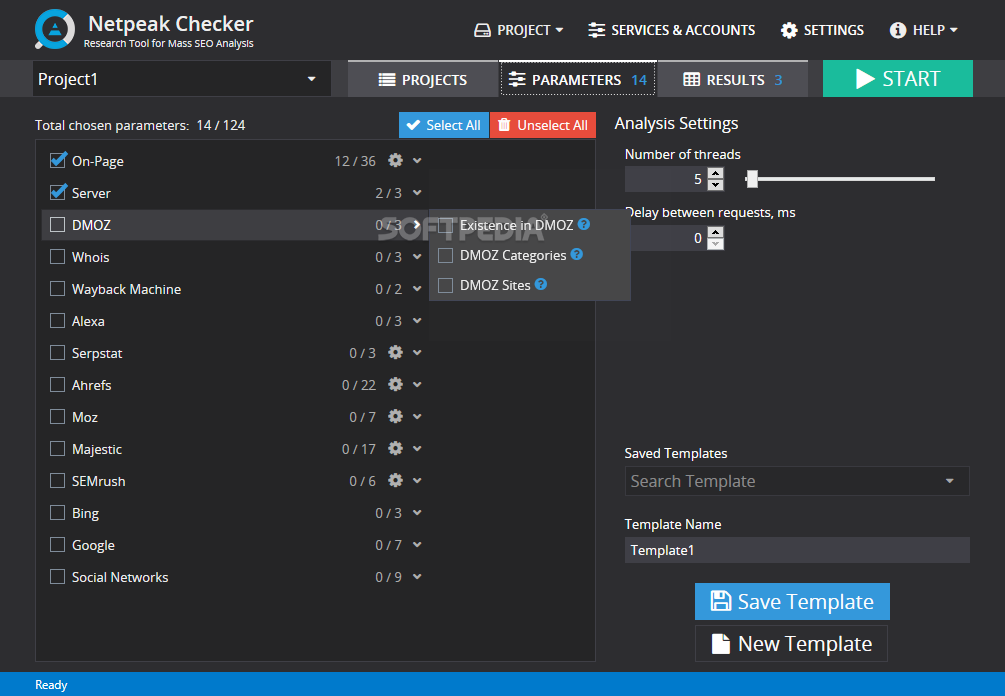Viewport: 1005px width, 696px height.
Task: Enable the Alexa checkbox
Action: (58, 320)
